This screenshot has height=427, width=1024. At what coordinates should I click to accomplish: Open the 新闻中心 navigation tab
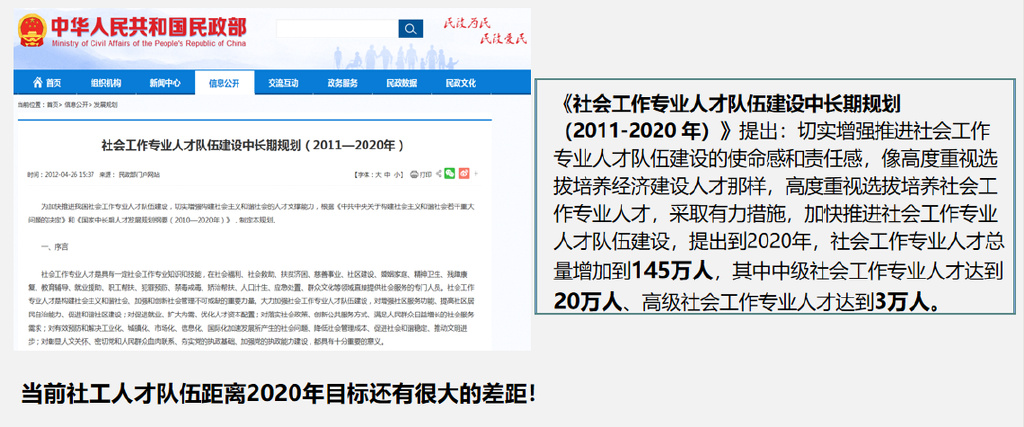[165, 83]
